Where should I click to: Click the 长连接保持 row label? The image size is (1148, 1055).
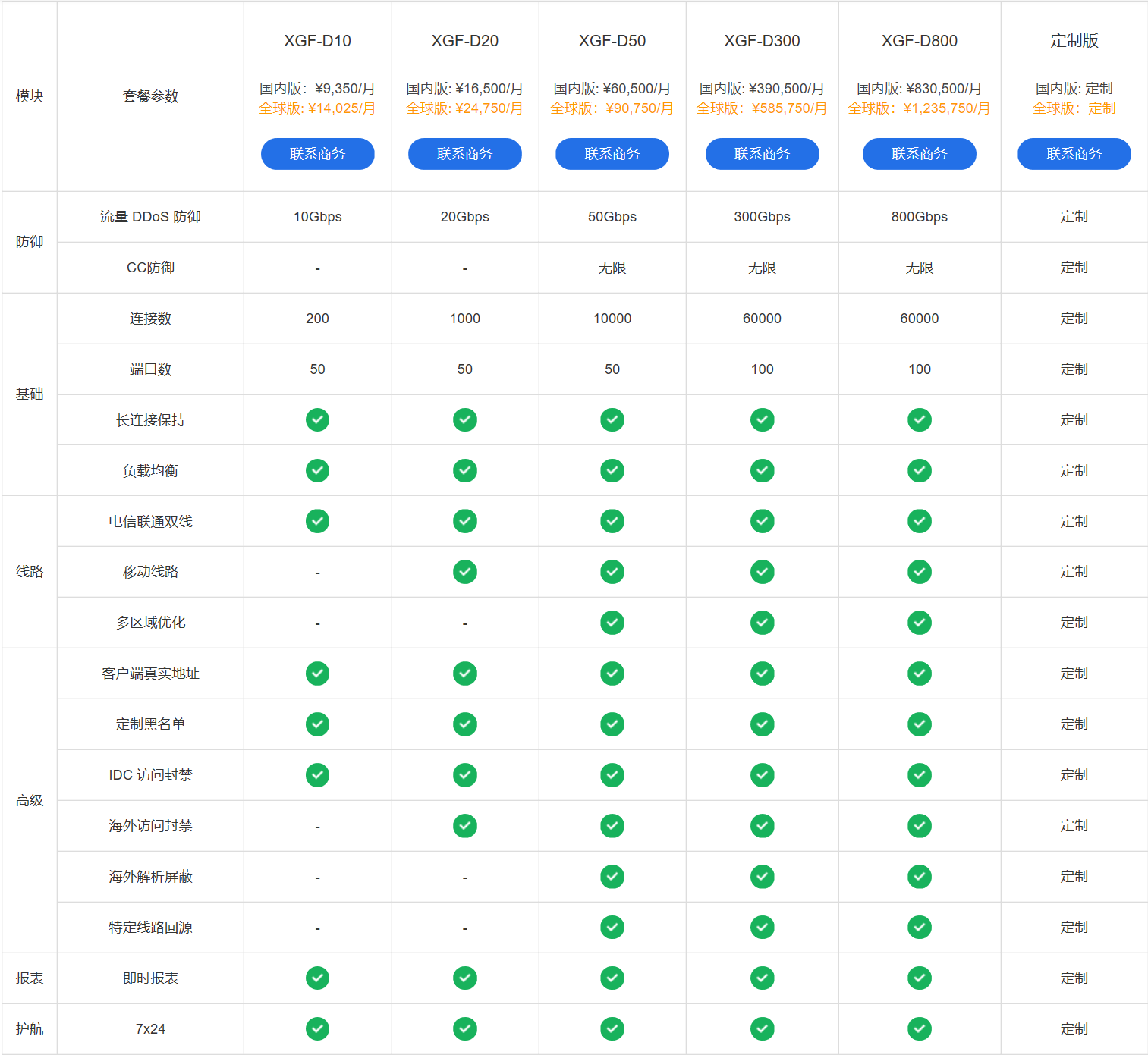click(x=150, y=420)
